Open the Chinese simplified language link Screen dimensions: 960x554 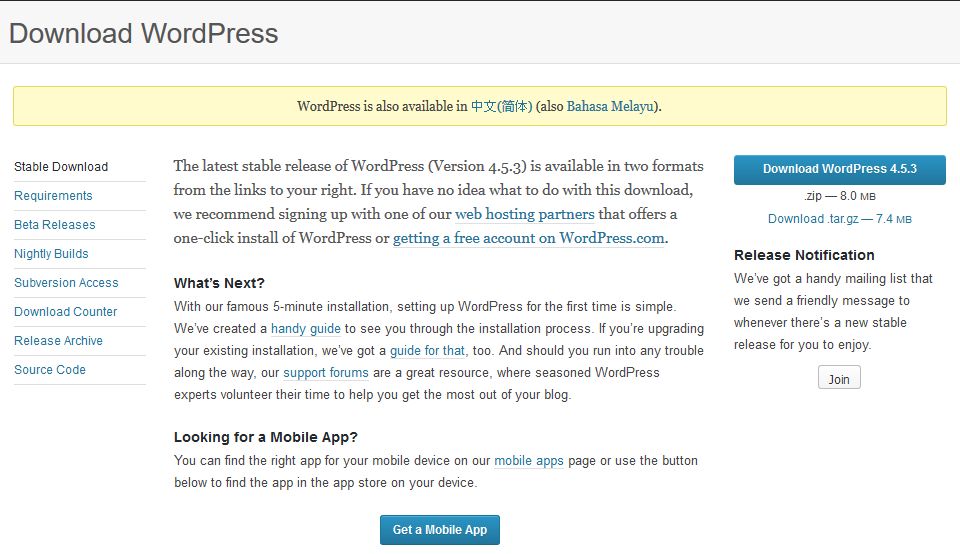tap(501, 106)
